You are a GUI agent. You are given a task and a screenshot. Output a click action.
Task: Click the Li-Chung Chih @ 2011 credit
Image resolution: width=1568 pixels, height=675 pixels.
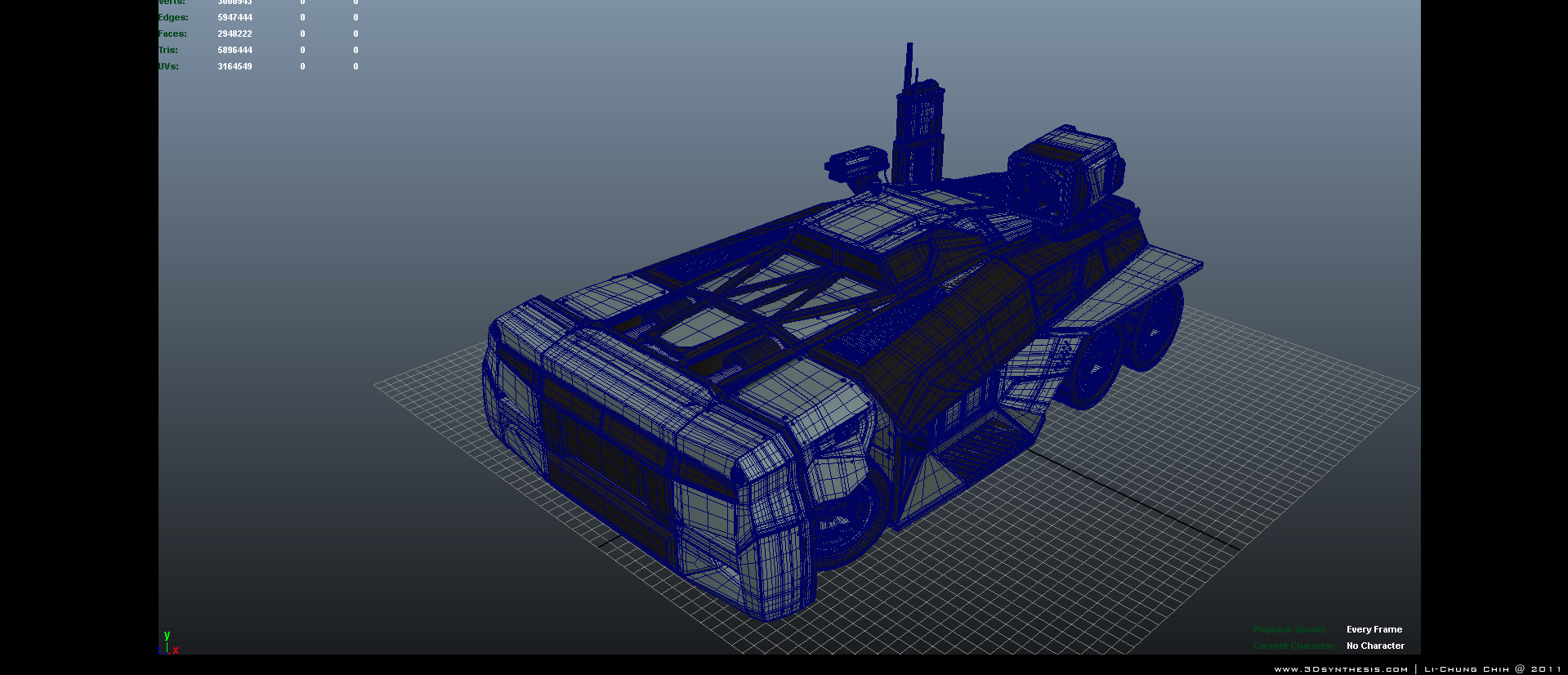pos(1492,669)
